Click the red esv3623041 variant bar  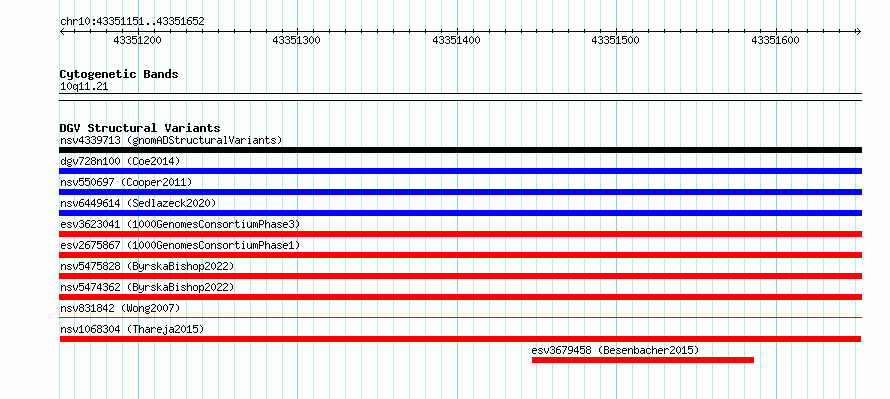pyautogui.click(x=460, y=234)
